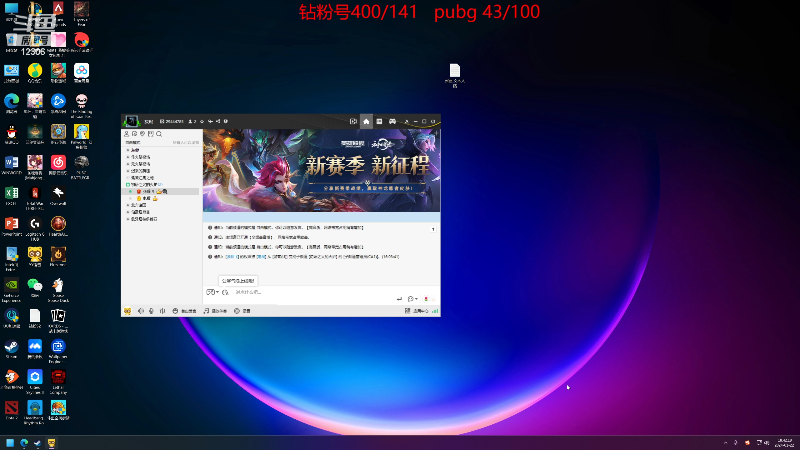Open Apex Legends desktop icon
Screen dimensions: 800x450
pyautogui.click(x=58, y=11)
